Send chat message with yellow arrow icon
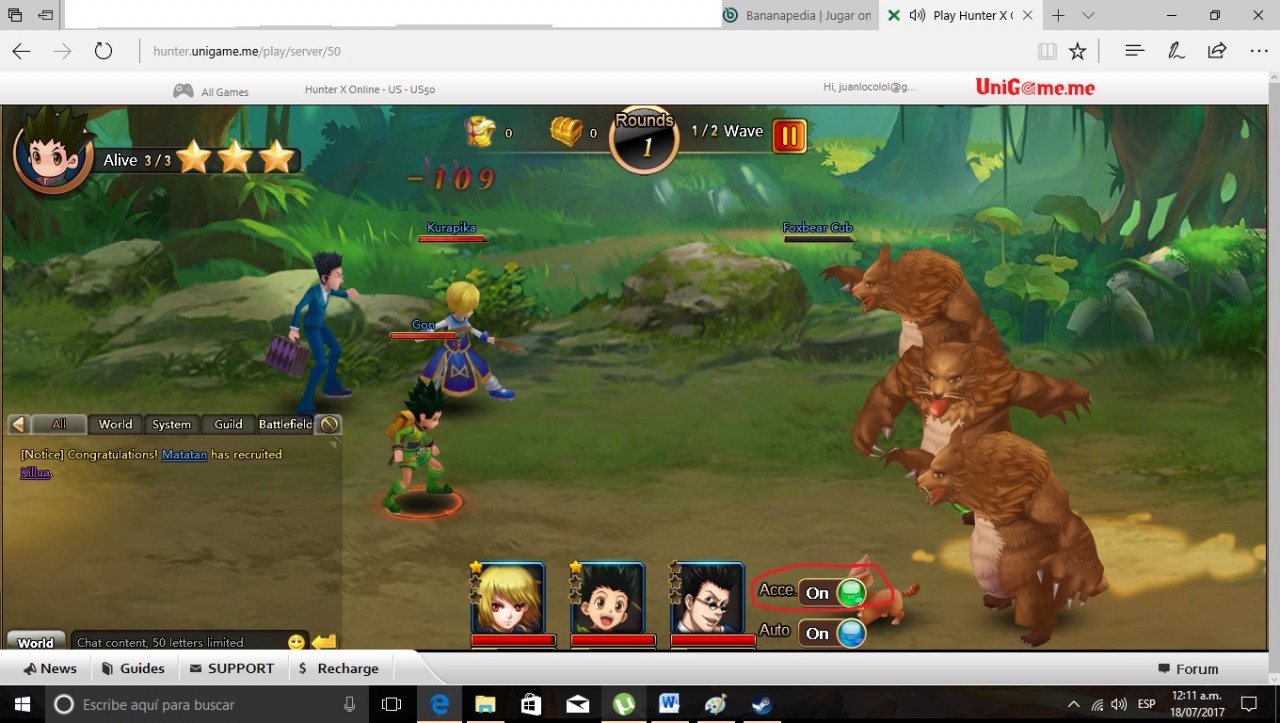The height and width of the screenshot is (723, 1280). click(x=324, y=642)
